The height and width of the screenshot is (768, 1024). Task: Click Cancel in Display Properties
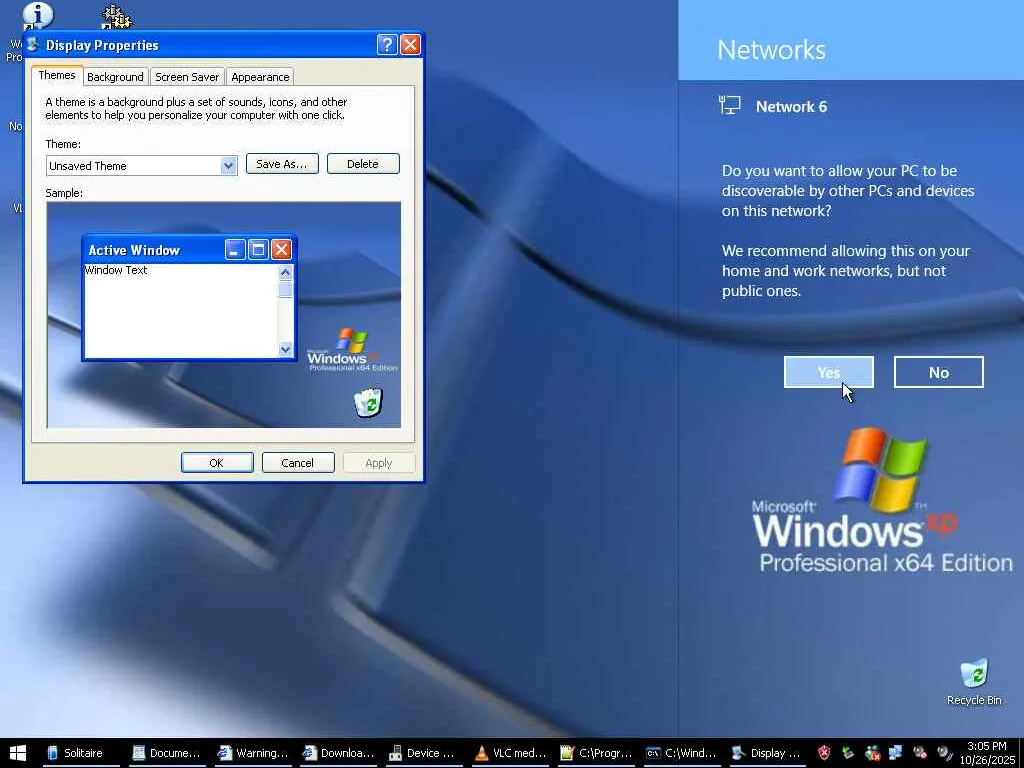[298, 462]
